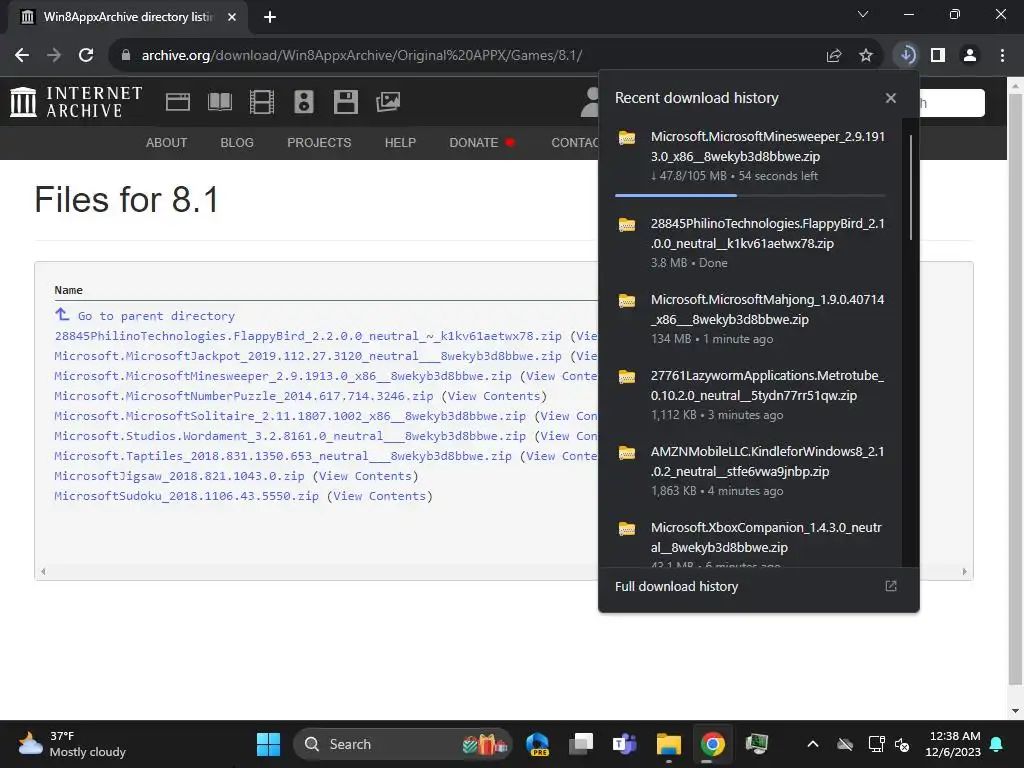1024x768 pixels.
Task: Open the PROJECTS menu item
Action: pos(319,142)
